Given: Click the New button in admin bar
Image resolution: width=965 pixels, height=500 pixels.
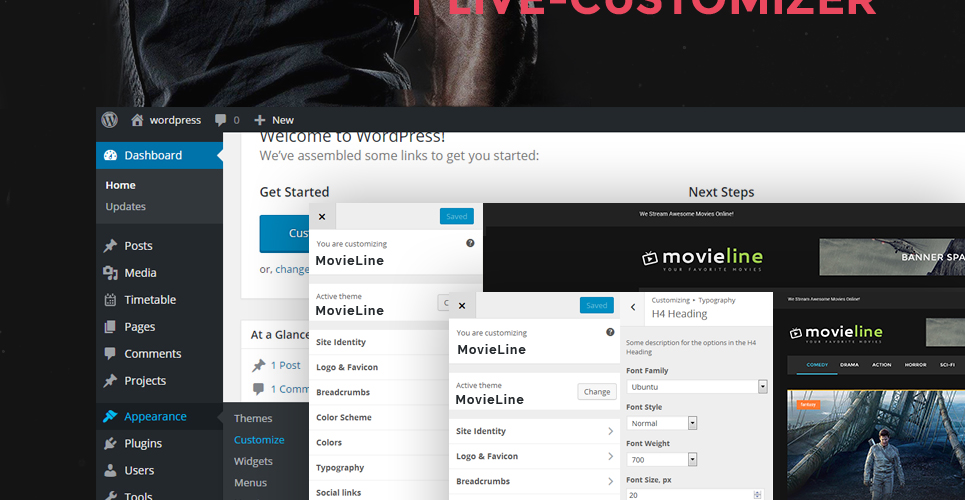Looking at the screenshot, I should 274,120.
